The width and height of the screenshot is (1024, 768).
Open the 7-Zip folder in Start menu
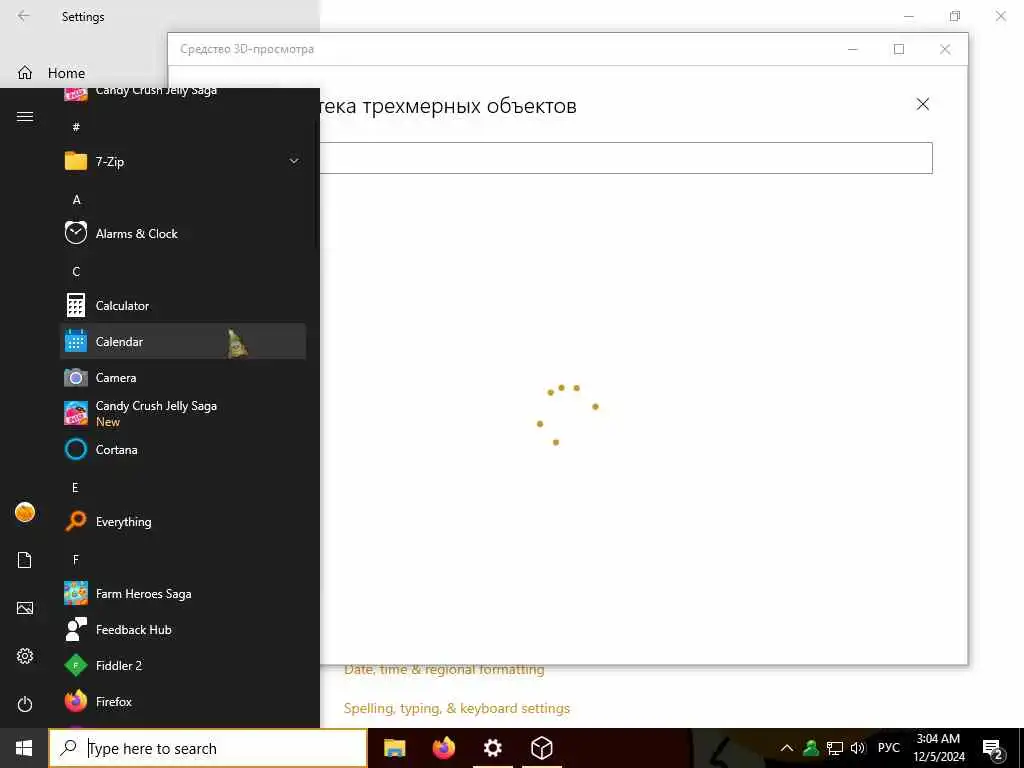tap(183, 161)
